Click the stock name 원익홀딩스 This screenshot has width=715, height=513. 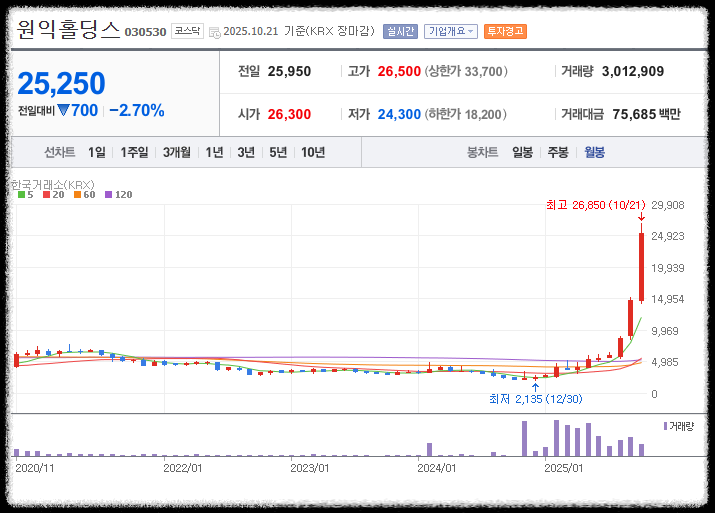click(x=68, y=30)
